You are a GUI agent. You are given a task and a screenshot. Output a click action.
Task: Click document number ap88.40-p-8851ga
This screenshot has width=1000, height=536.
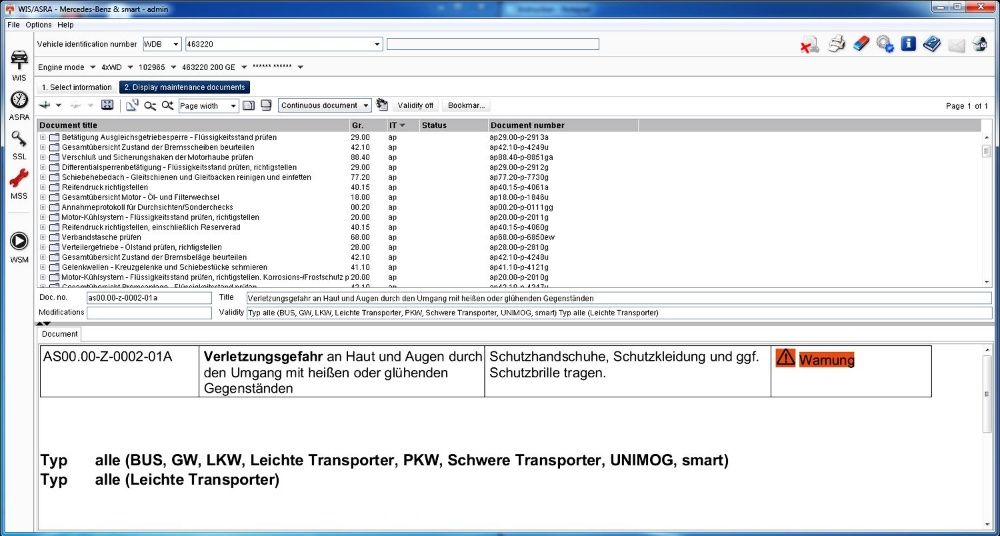[x=521, y=158]
